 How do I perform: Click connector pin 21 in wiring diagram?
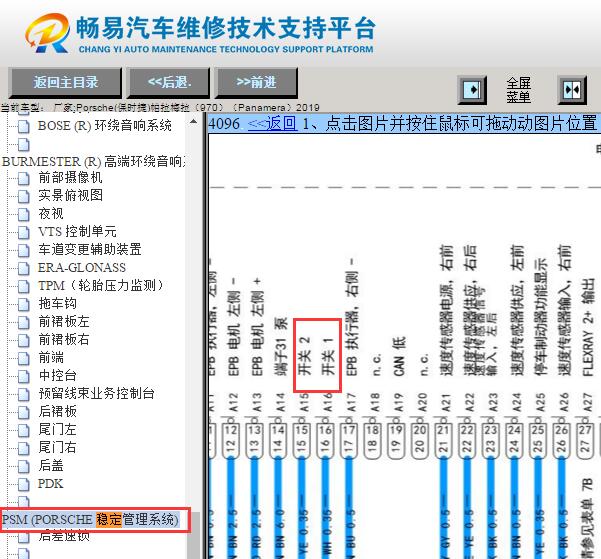[x=443, y=440]
